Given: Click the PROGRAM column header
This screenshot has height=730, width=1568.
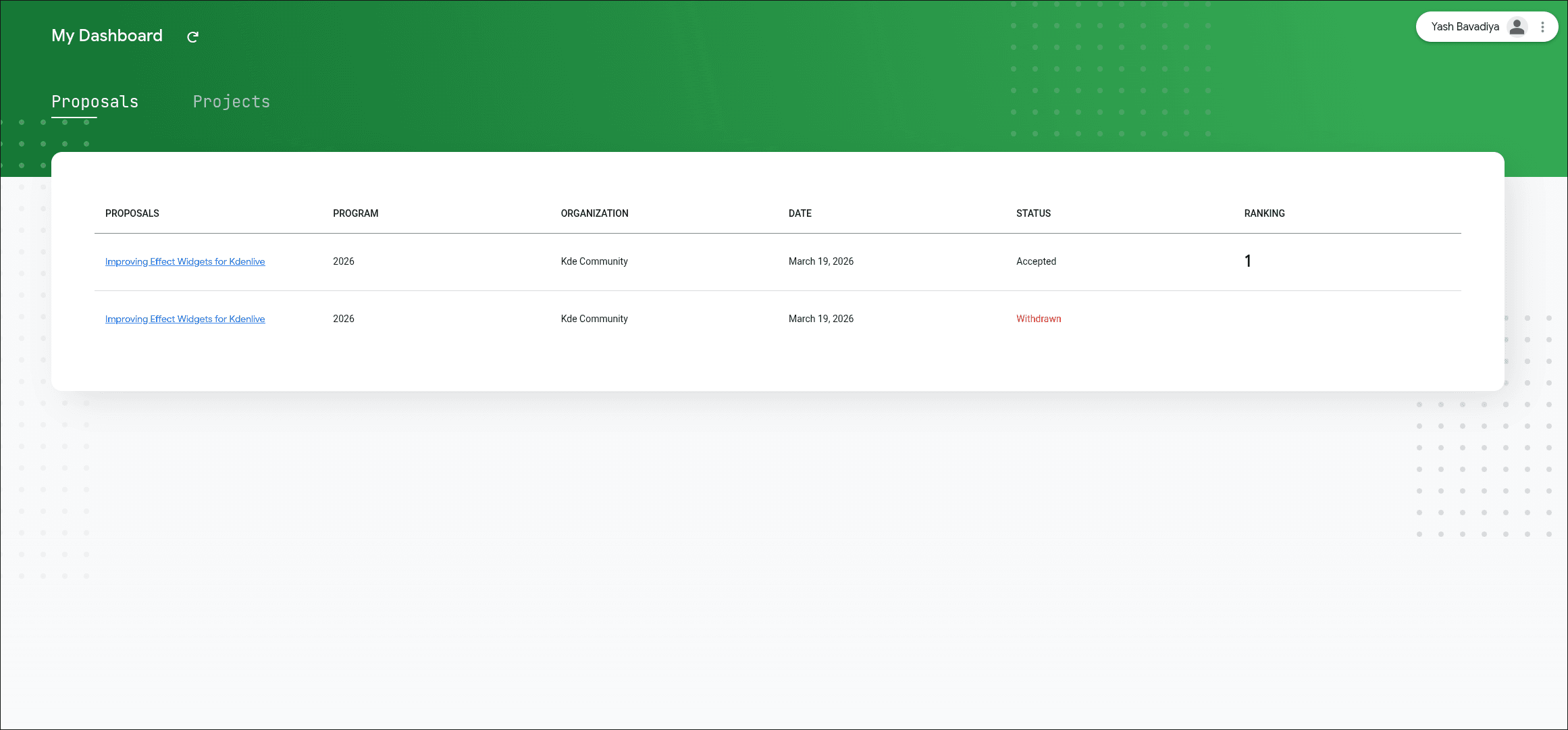Looking at the screenshot, I should click(x=356, y=213).
